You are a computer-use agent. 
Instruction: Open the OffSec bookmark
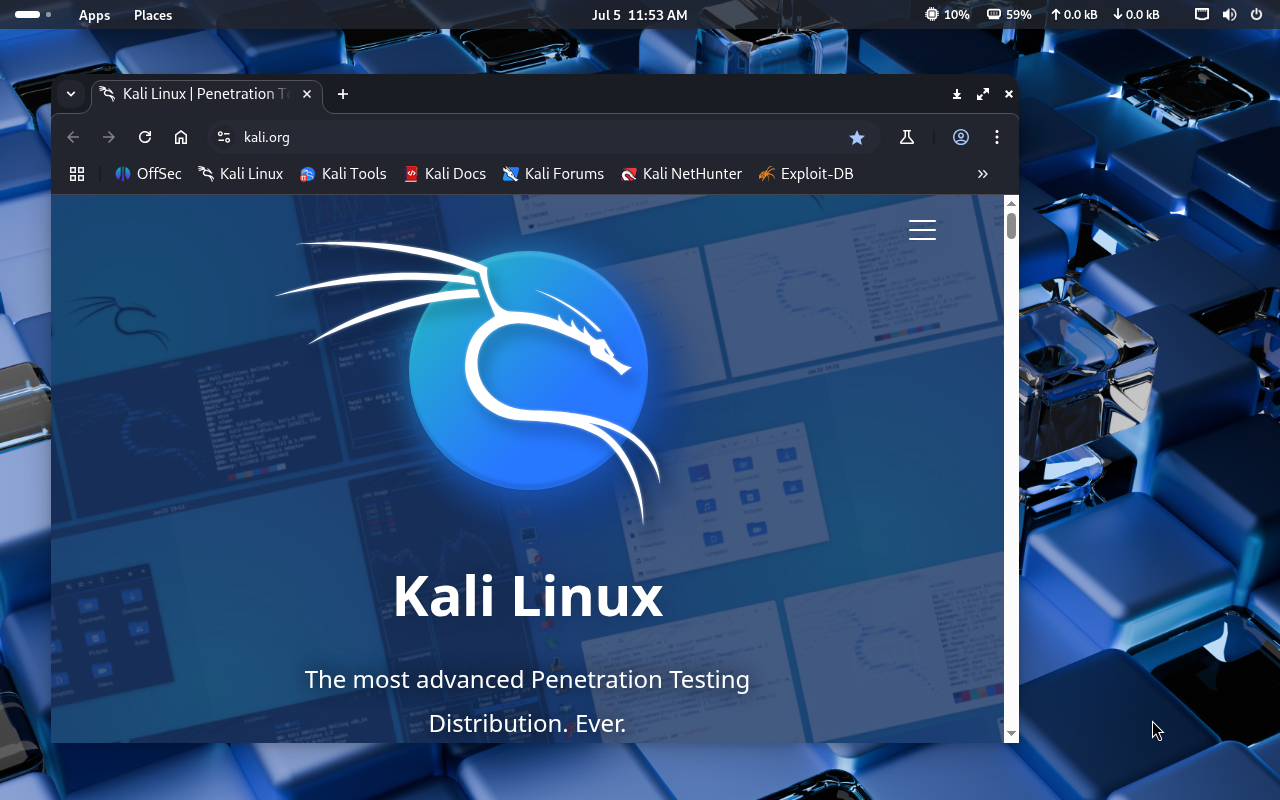[148, 174]
